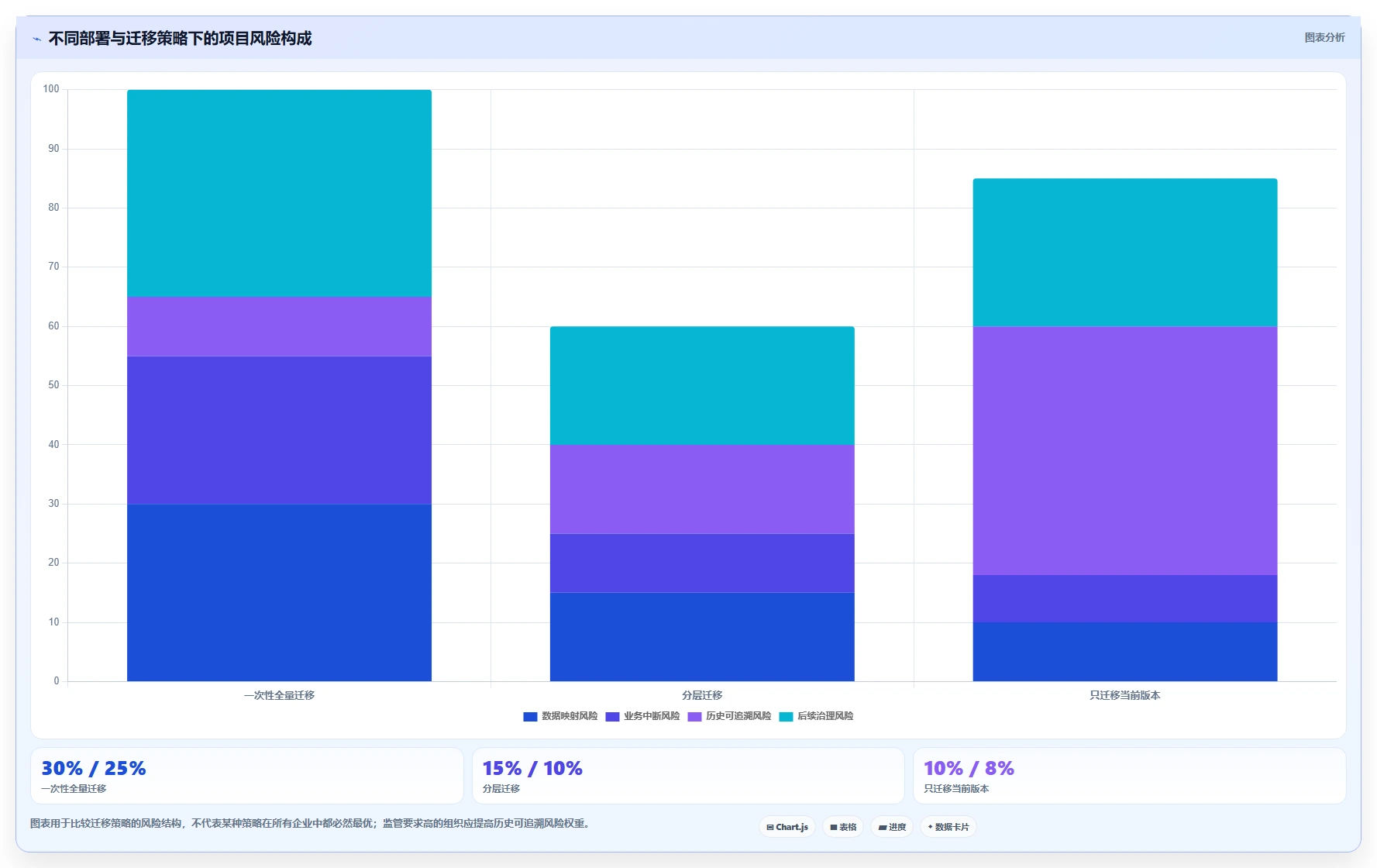This screenshot has width=1377, height=868.
Task: Click the 60 tick on the y-axis
Action: (53, 326)
